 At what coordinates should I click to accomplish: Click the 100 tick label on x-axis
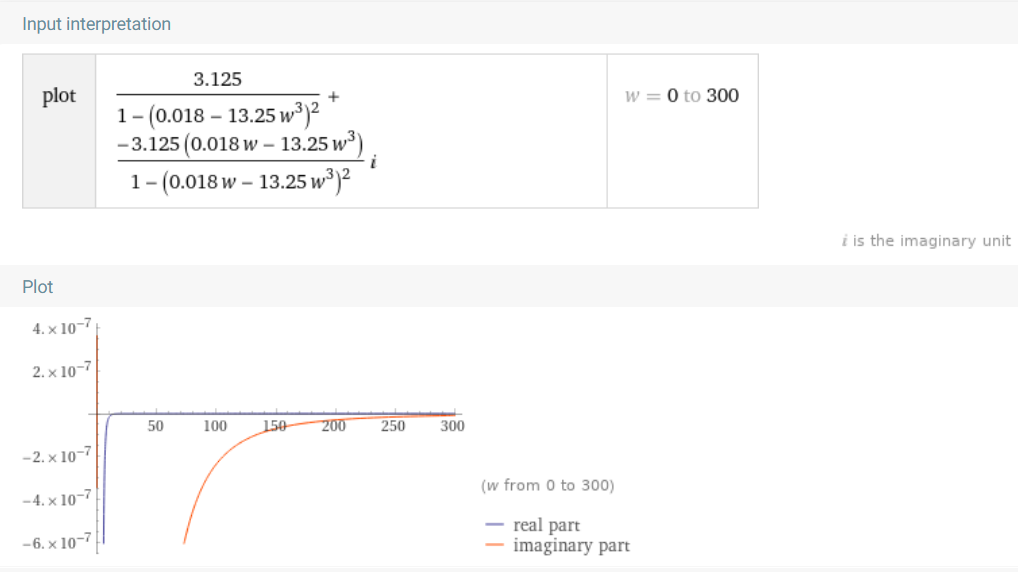point(215,426)
